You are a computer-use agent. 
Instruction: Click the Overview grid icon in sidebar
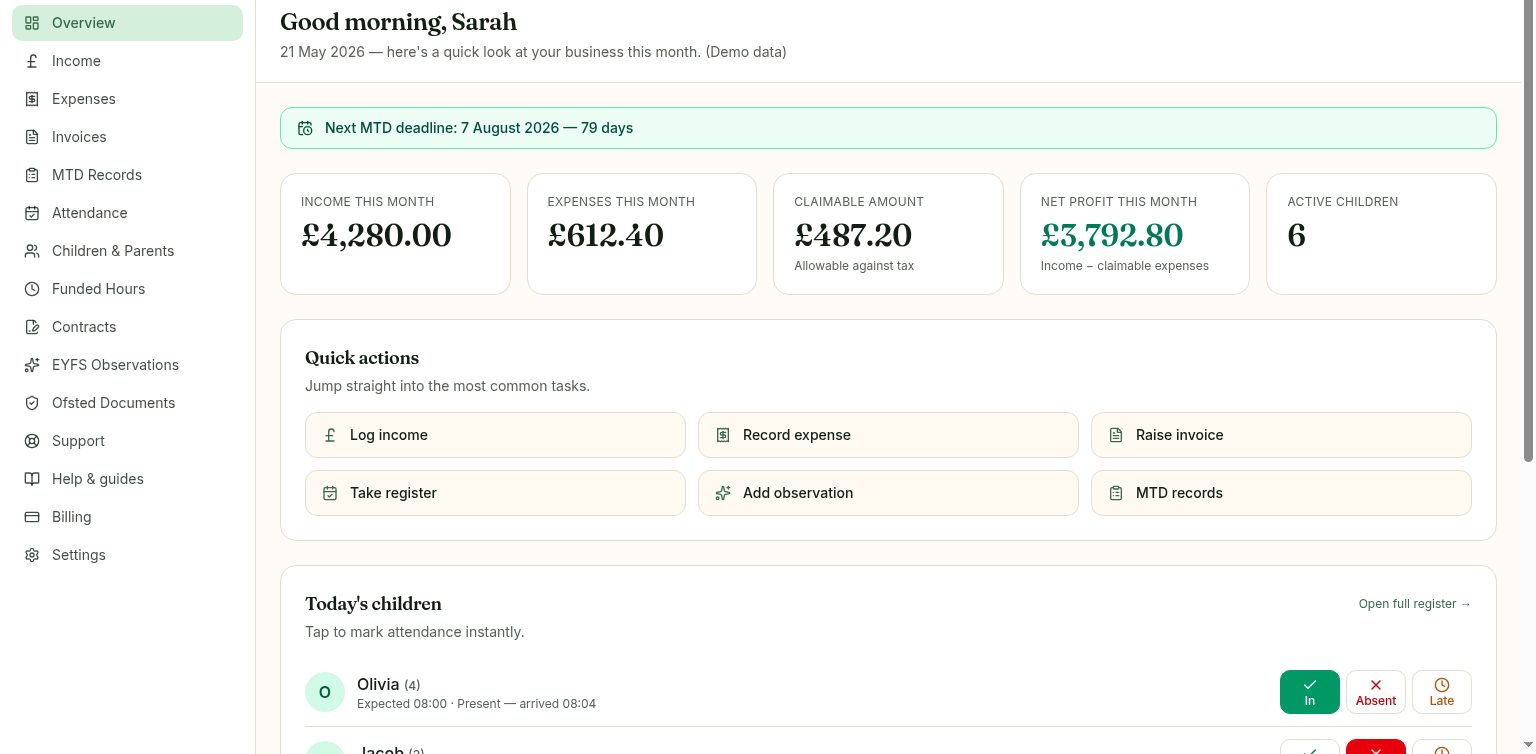(32, 23)
